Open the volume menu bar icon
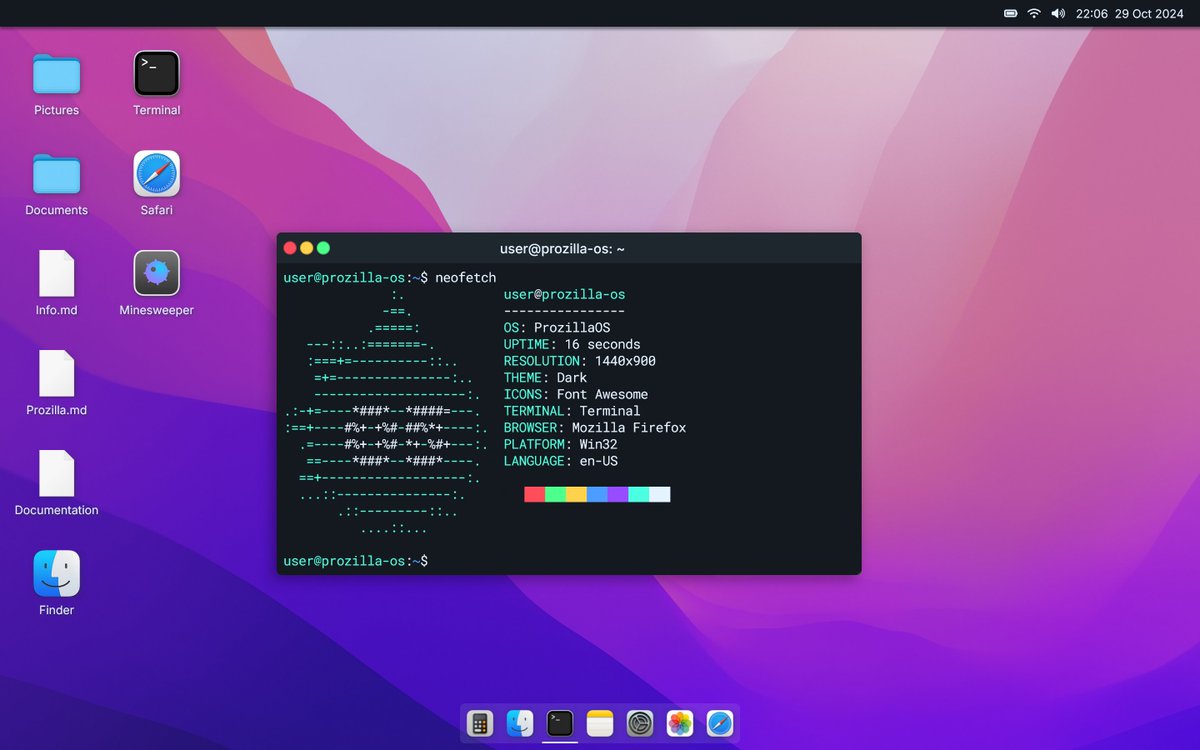Screen dimensions: 1200x750 pyautogui.click(x=1058, y=14)
